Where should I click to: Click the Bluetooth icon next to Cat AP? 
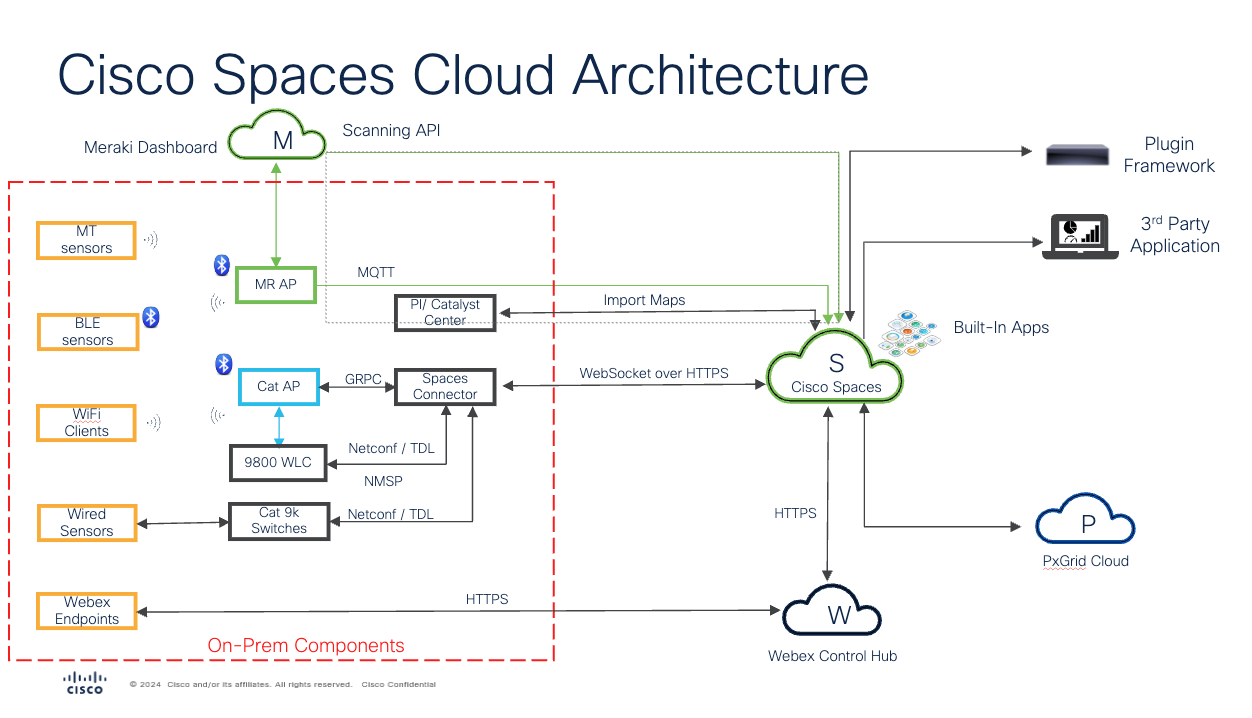pos(223,364)
